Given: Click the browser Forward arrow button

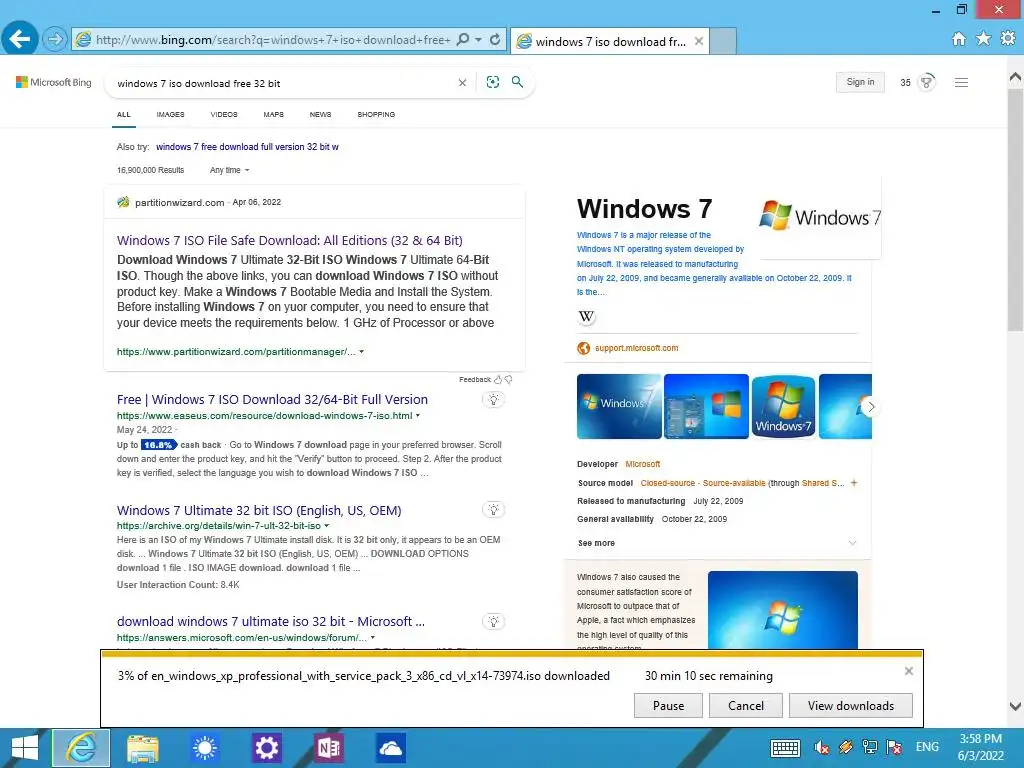Looking at the screenshot, I should coord(55,40).
